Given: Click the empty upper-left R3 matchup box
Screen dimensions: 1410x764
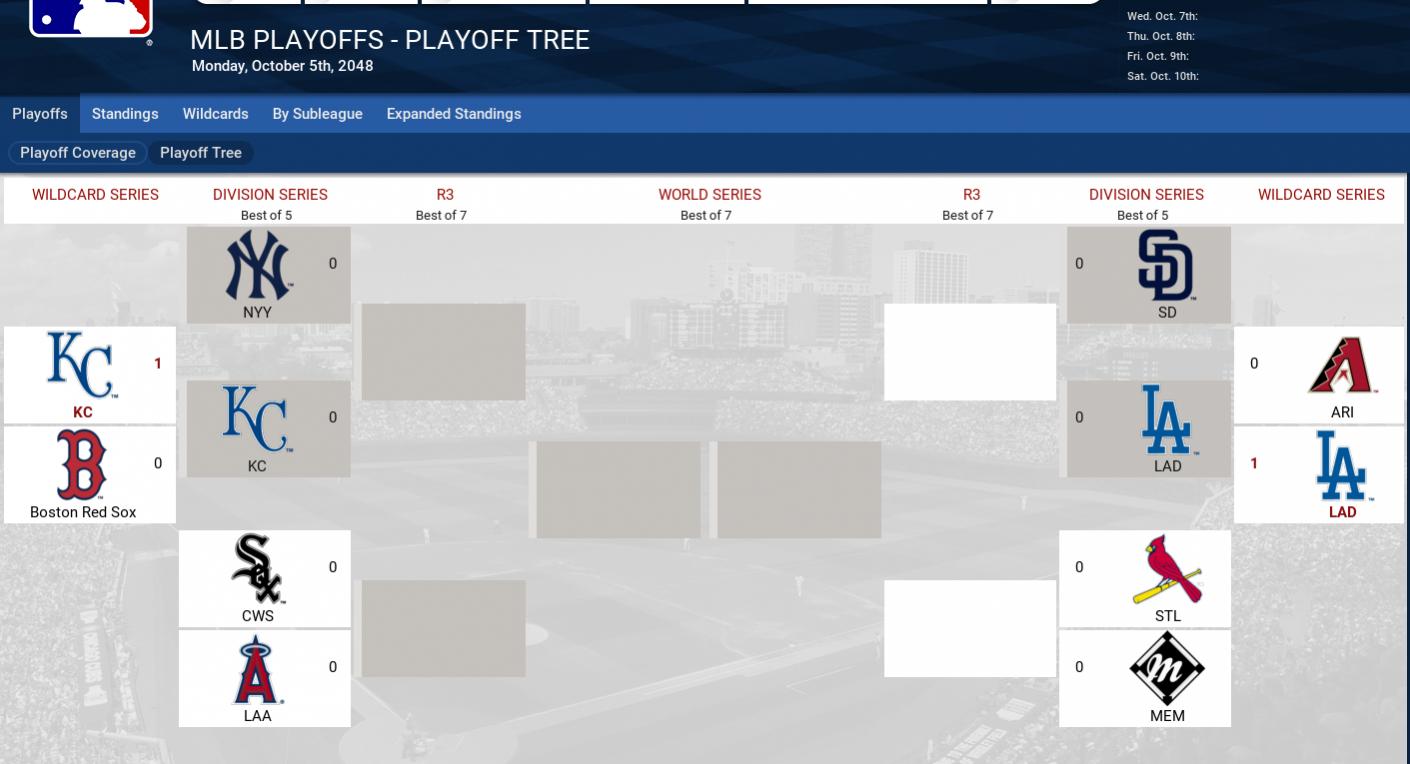Looking at the screenshot, I should 443,352.
